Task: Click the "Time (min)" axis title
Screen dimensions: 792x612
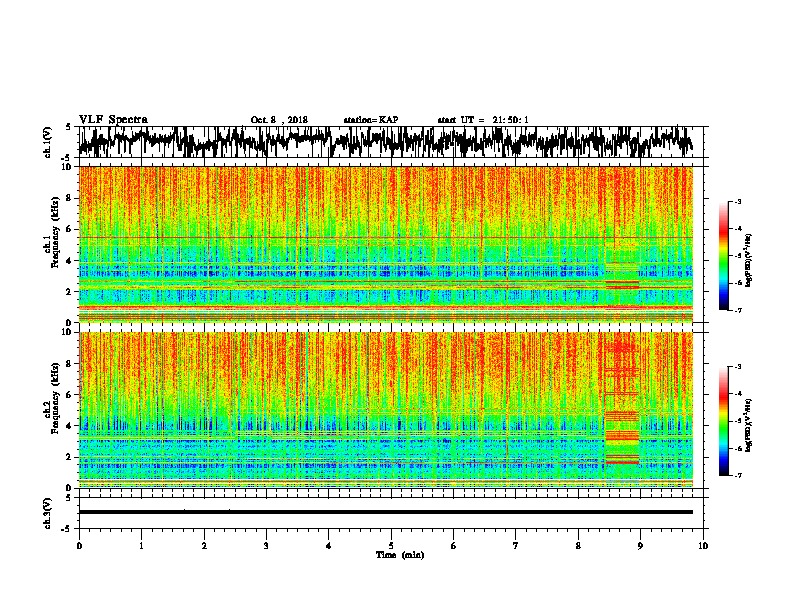Action: [400, 555]
